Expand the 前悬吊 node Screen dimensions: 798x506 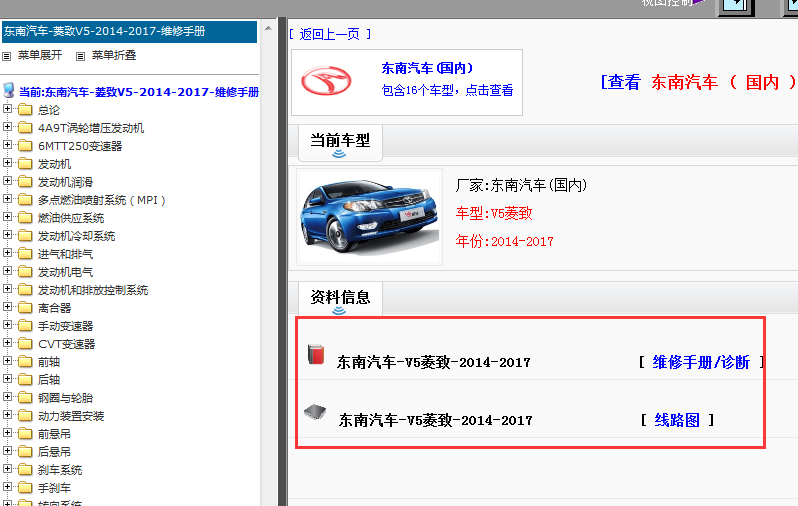click(x=7, y=433)
